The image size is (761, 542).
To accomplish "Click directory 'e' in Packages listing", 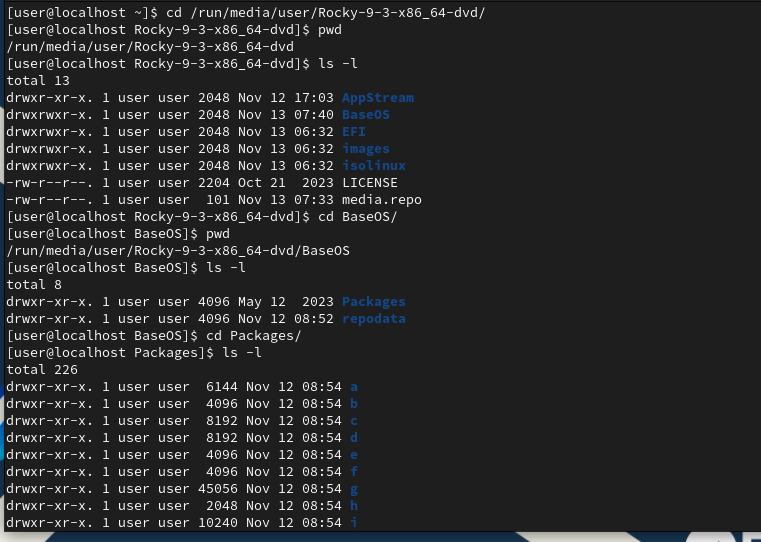I will pyautogui.click(x=354, y=455).
